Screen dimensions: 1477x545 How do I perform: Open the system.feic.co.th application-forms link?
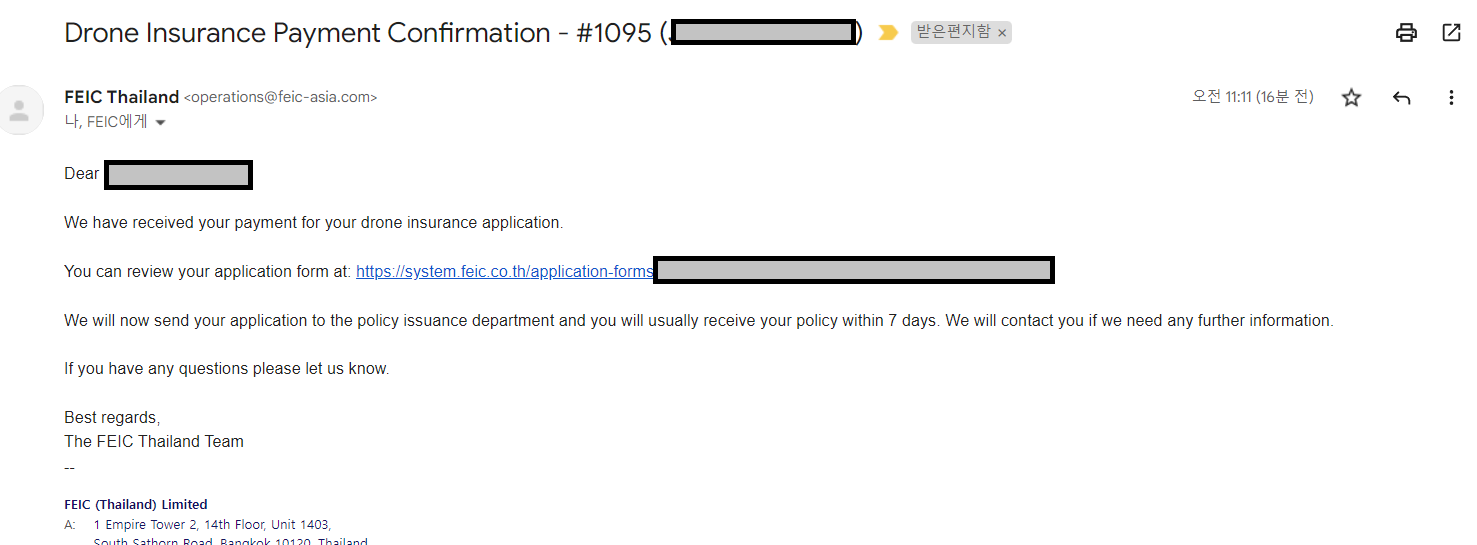pyautogui.click(x=504, y=271)
